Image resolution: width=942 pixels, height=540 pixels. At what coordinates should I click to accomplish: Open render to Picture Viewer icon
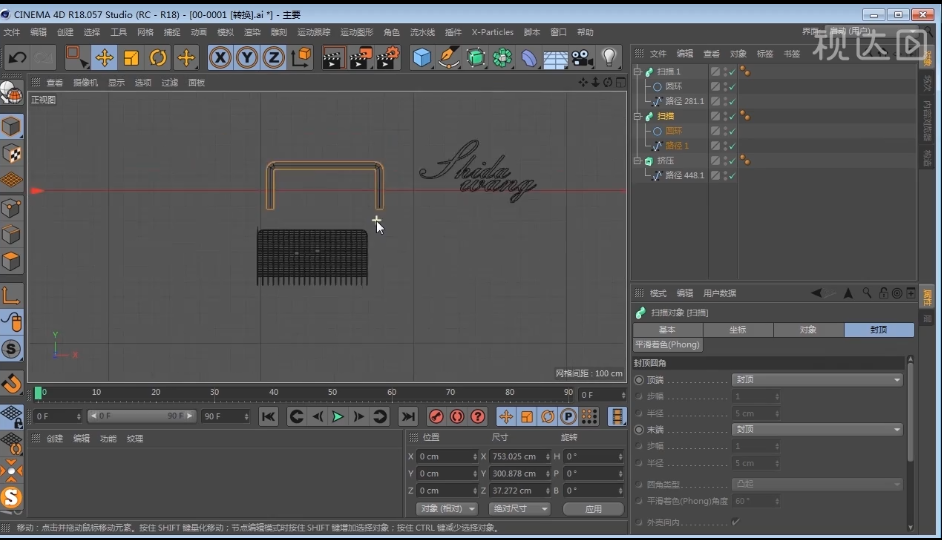(360, 58)
